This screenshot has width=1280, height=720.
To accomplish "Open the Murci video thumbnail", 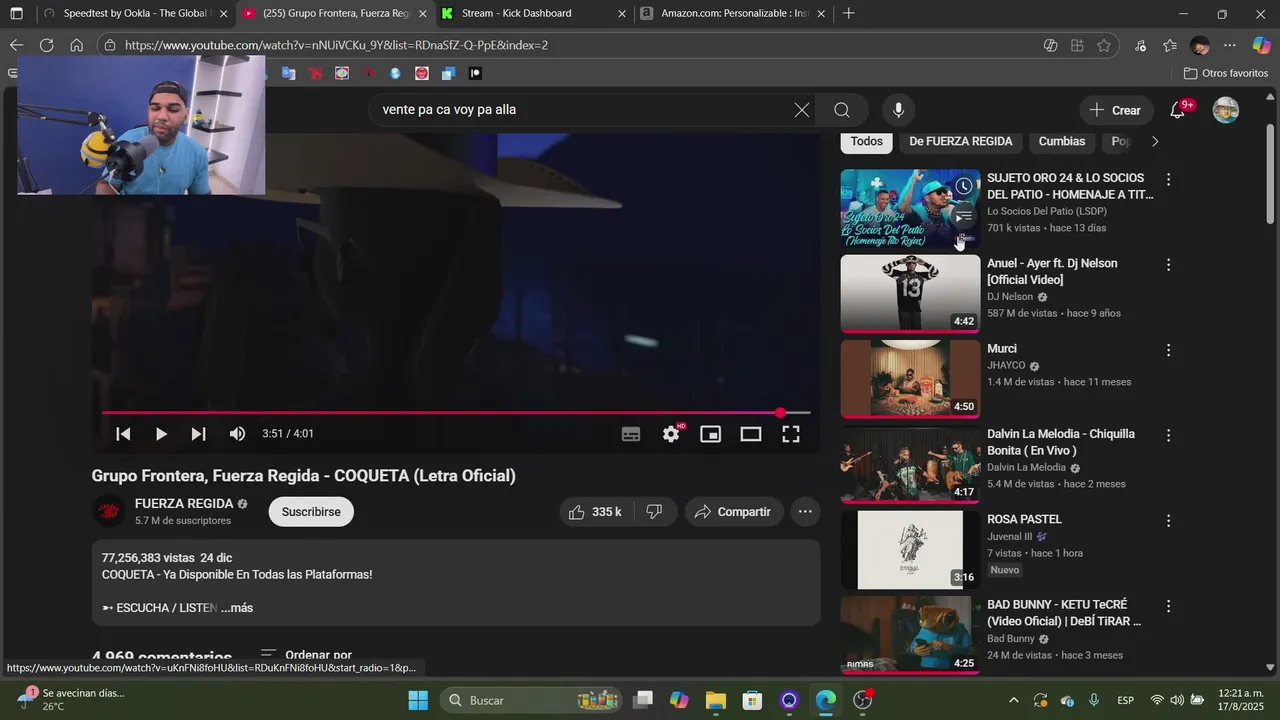I will 910,379.
